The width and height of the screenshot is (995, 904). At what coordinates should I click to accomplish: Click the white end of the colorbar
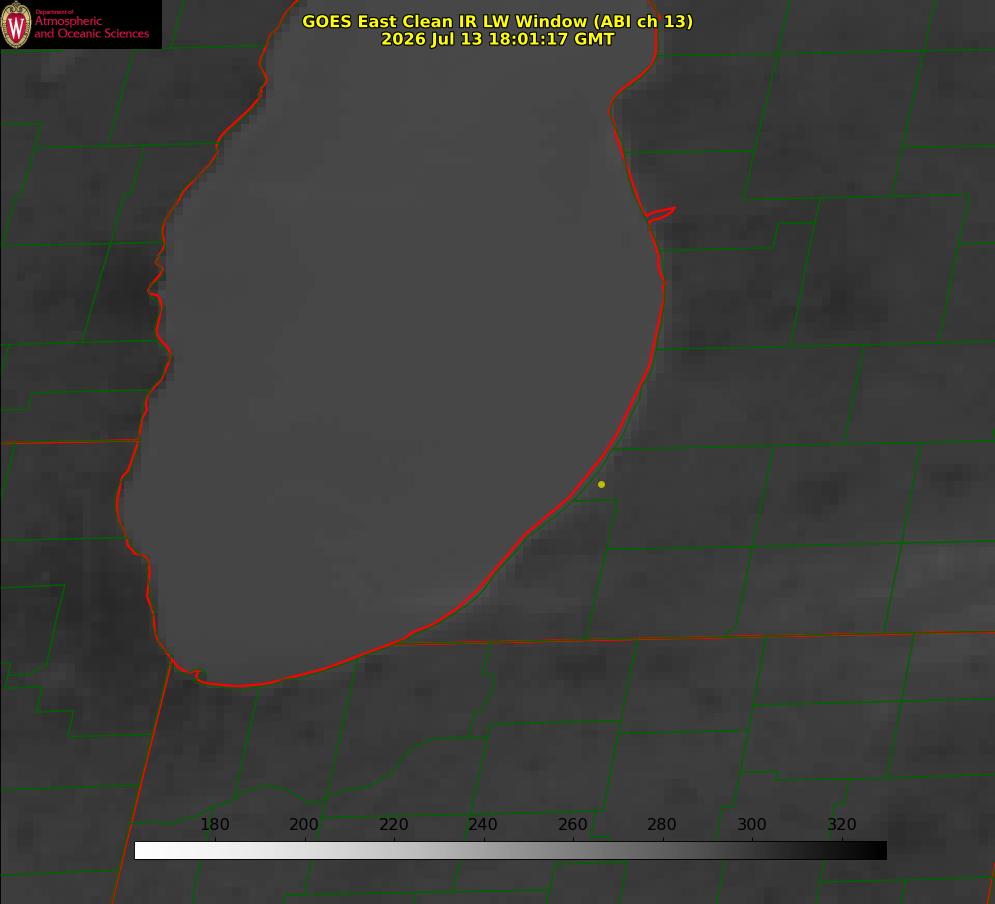pos(143,851)
